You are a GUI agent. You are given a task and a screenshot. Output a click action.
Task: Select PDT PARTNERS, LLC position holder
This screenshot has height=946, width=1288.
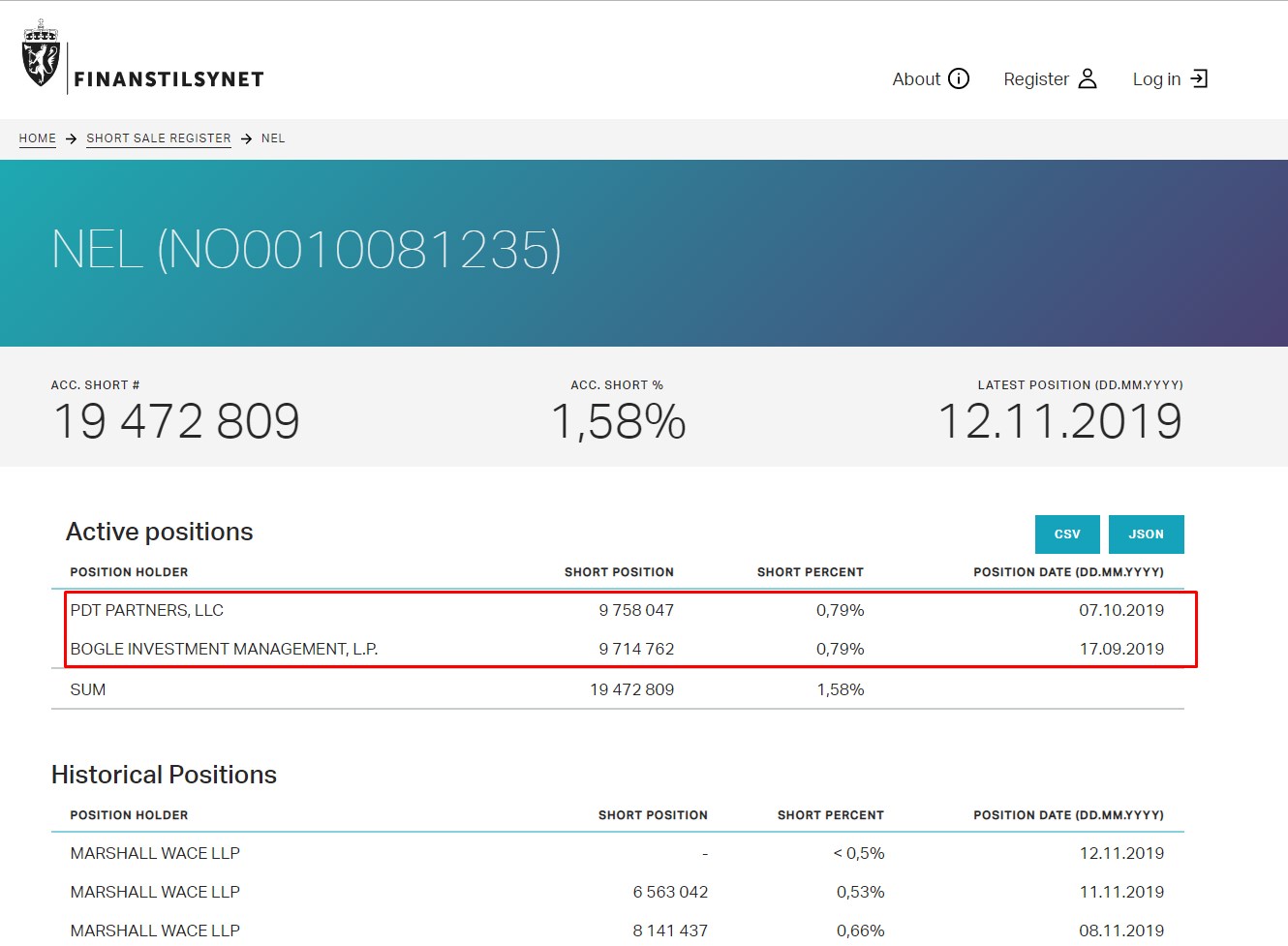147,610
